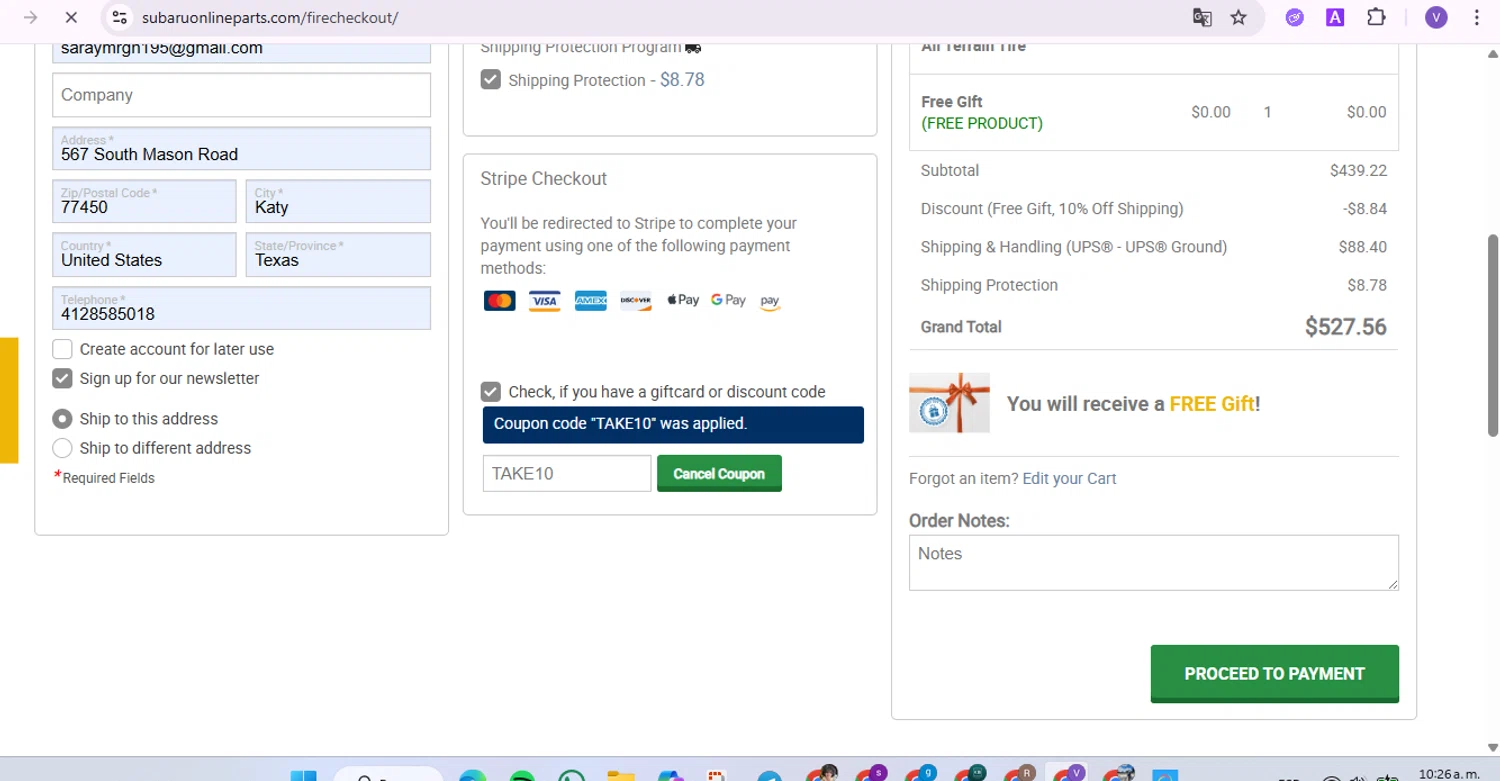The image size is (1500, 781).
Task: Open the purple round extension icon
Action: tap(1295, 18)
